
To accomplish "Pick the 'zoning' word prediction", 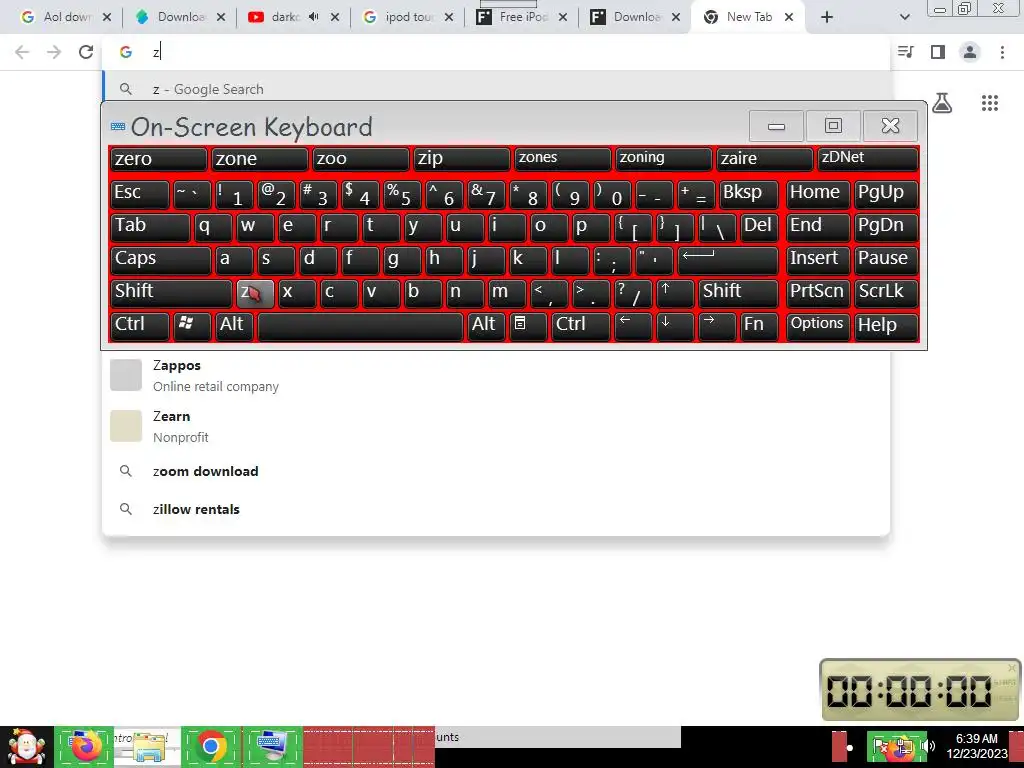I will tap(664, 159).
